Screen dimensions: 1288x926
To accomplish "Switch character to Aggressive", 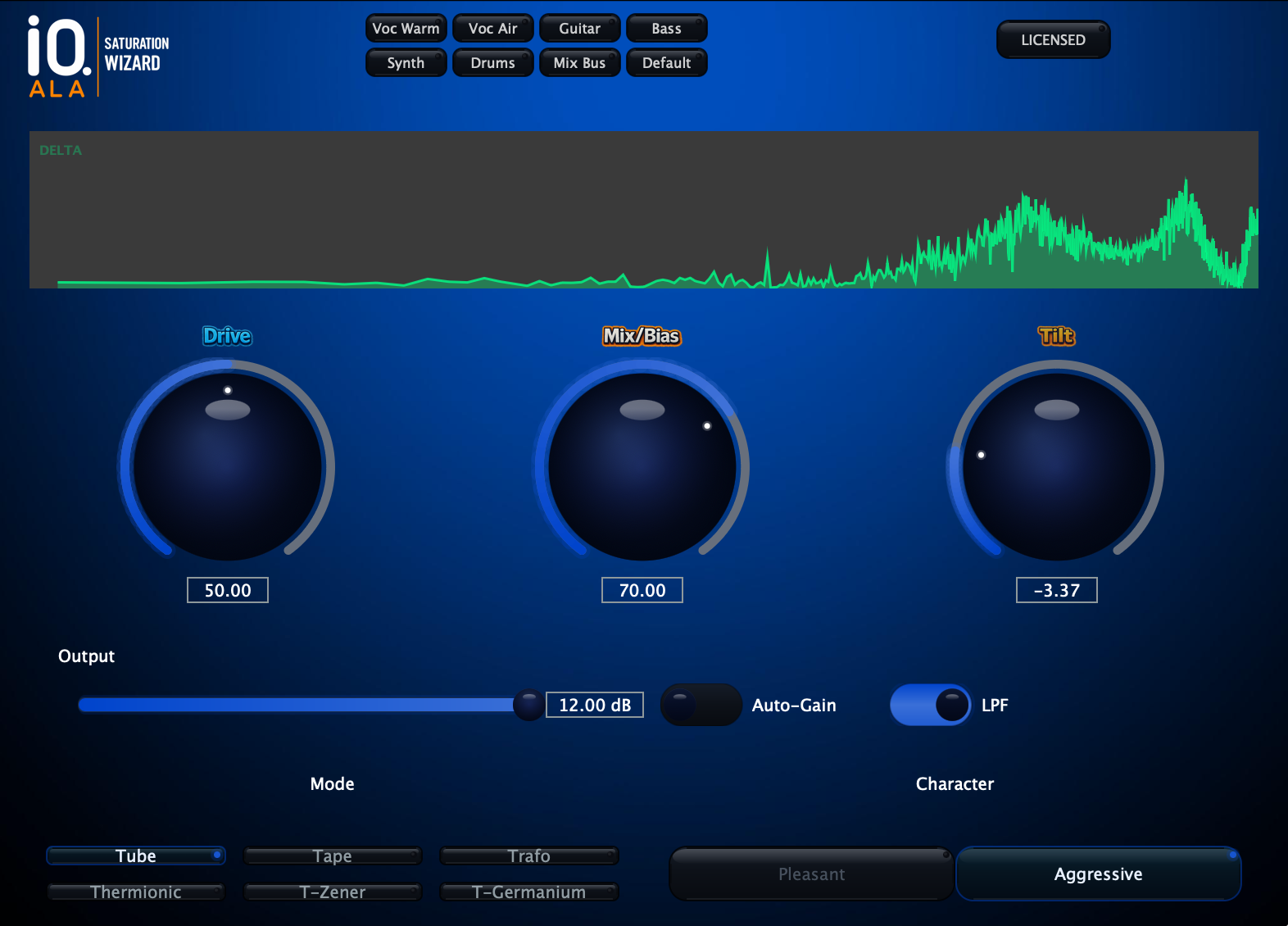I will (x=1099, y=874).
